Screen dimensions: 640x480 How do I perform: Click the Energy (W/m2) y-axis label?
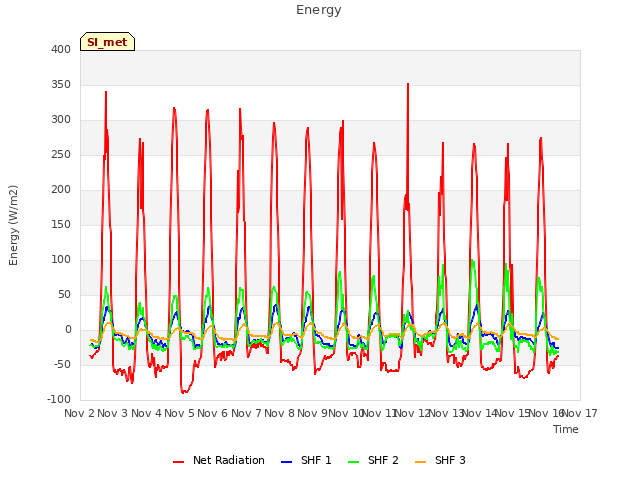click(x=13, y=225)
